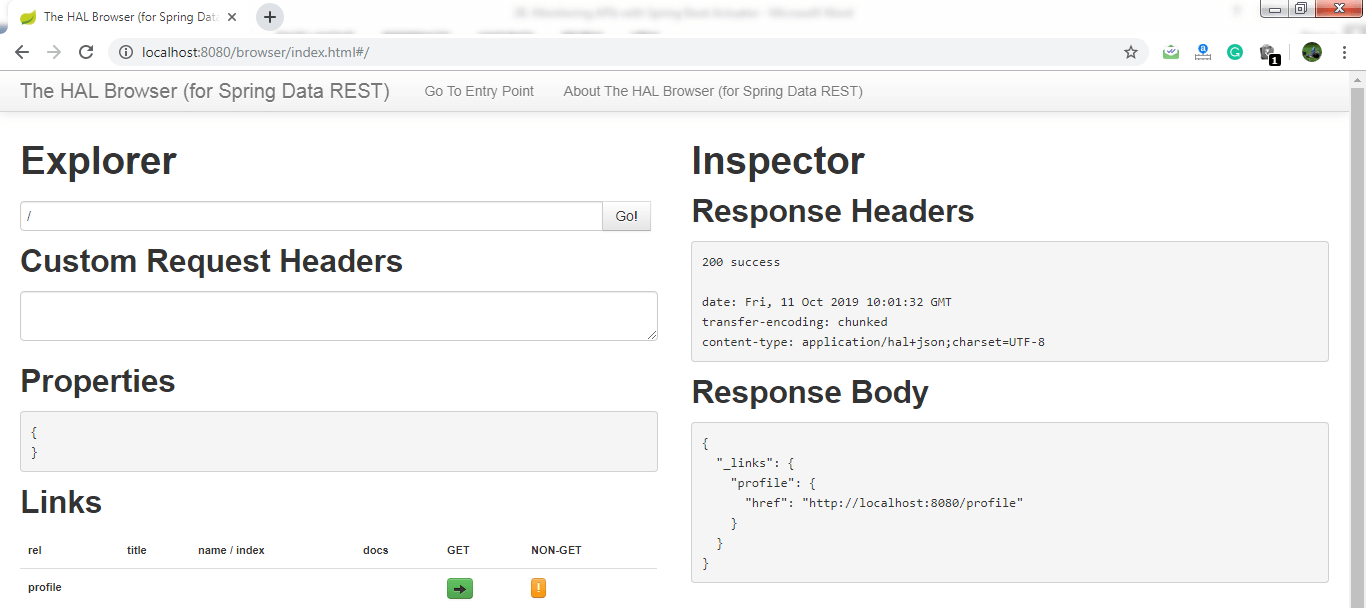Open About The HAL Browser page

pyautogui.click(x=712, y=91)
